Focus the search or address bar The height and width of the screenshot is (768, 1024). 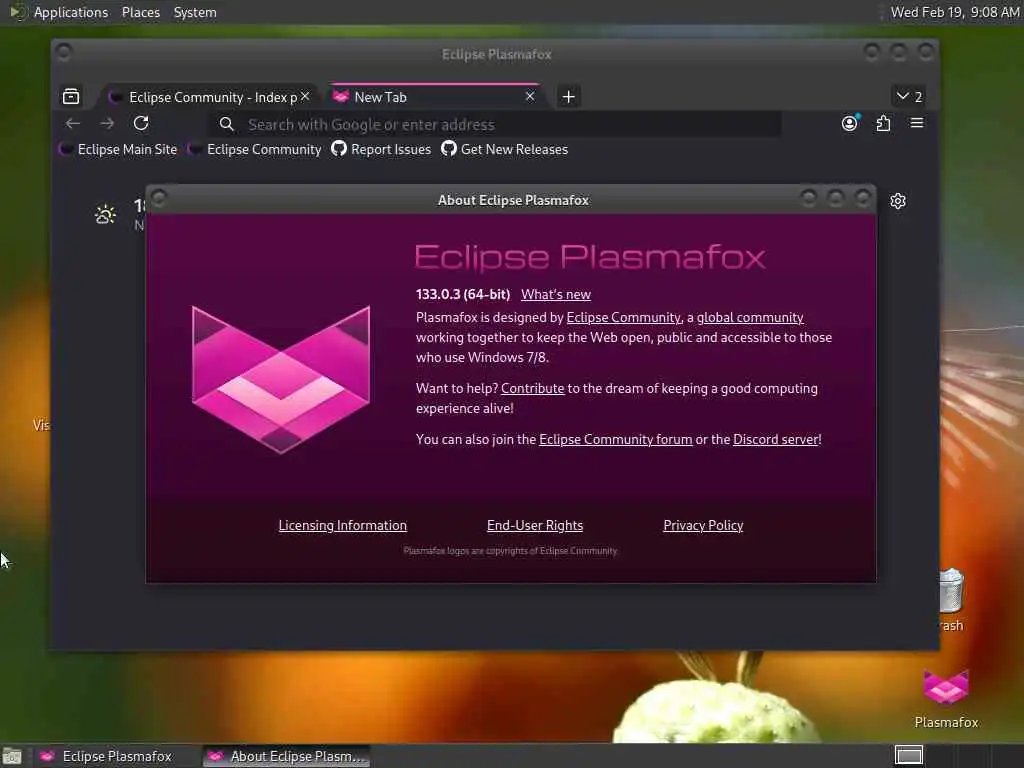(x=496, y=124)
